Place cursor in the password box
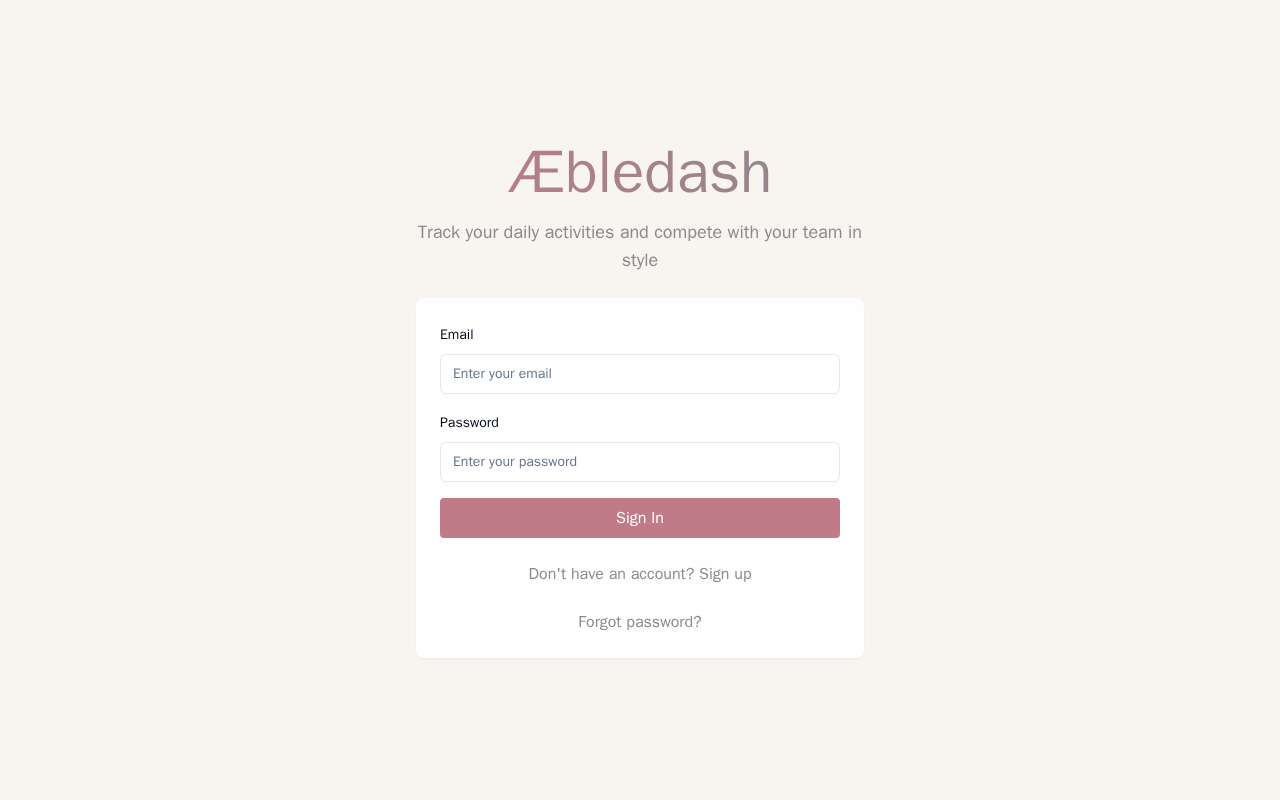 (x=640, y=462)
